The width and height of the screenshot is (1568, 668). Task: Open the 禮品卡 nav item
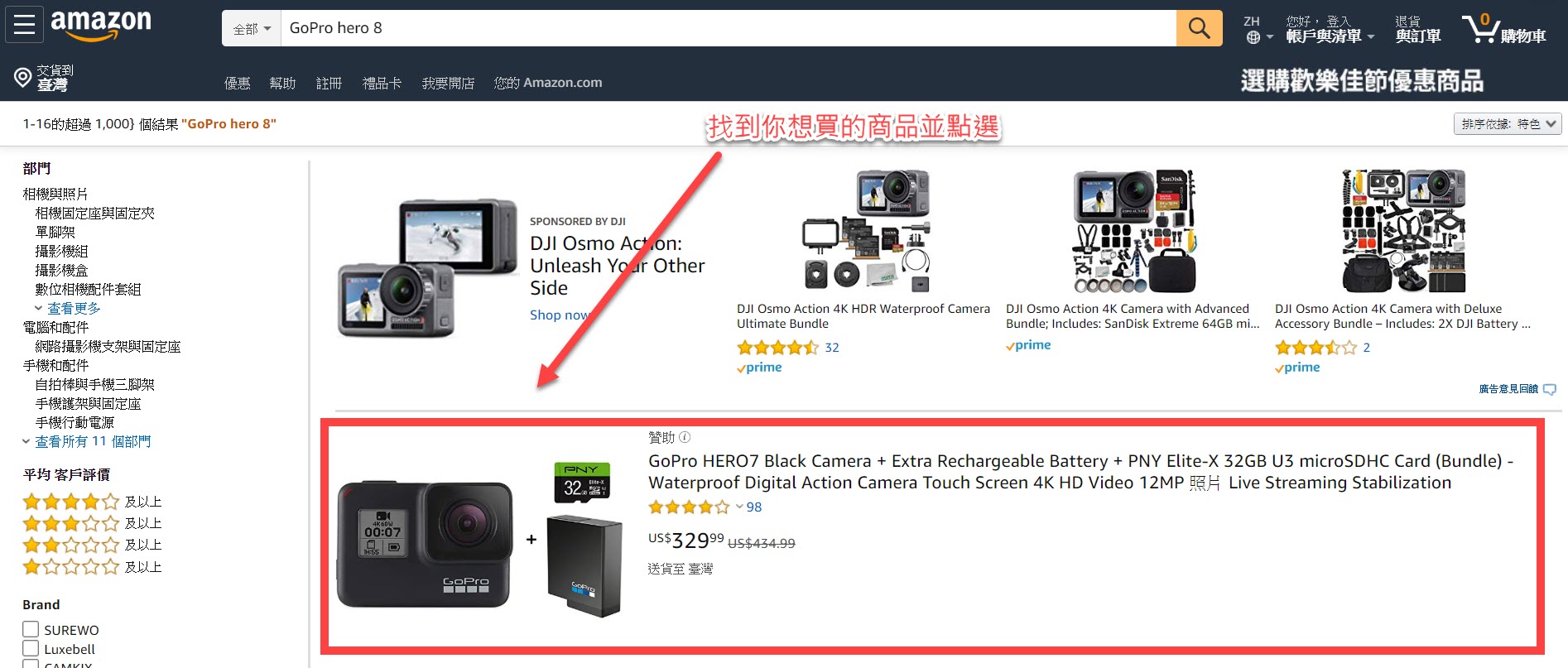point(382,83)
